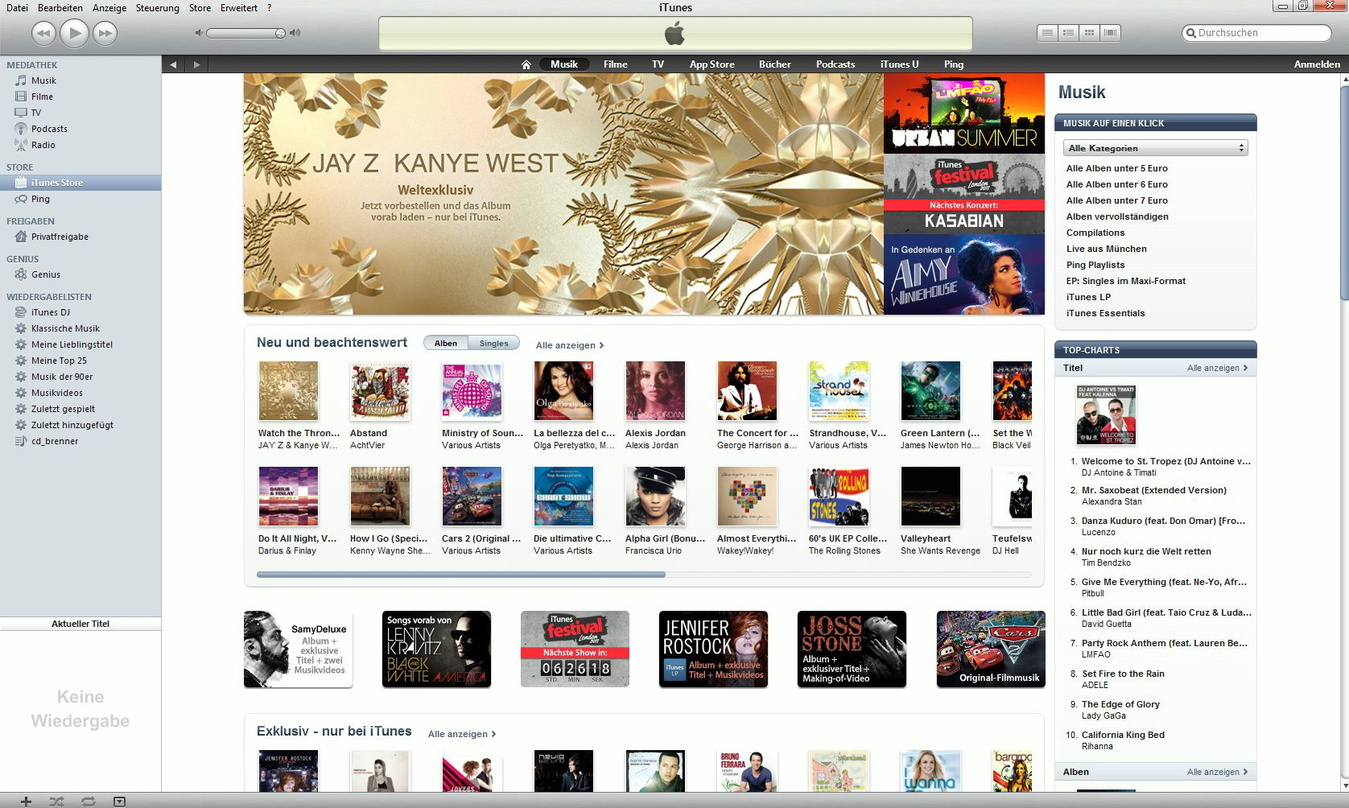Switch to album list view icon
The image size is (1349, 808).
[x=1068, y=33]
